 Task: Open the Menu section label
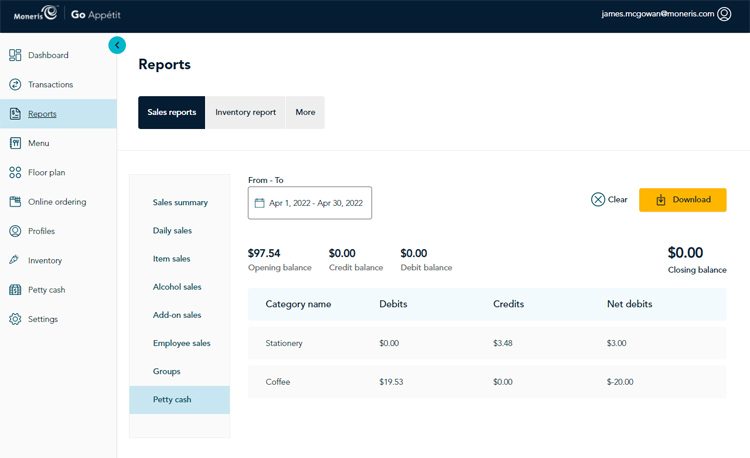coord(39,143)
